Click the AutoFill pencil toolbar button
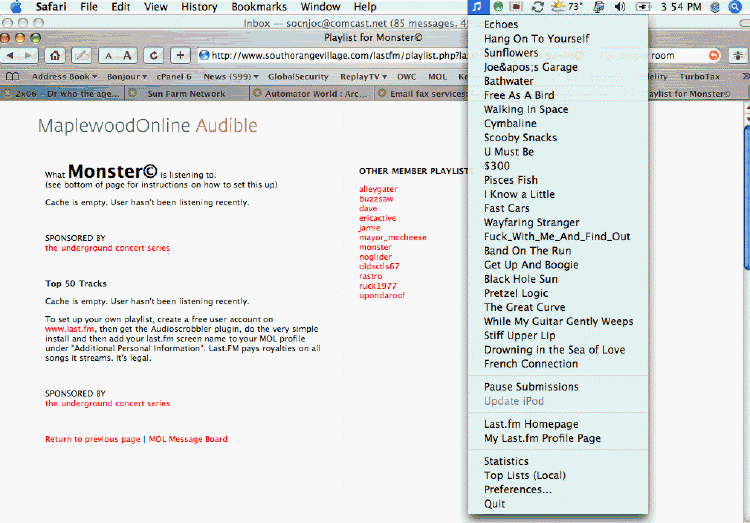 81,56
